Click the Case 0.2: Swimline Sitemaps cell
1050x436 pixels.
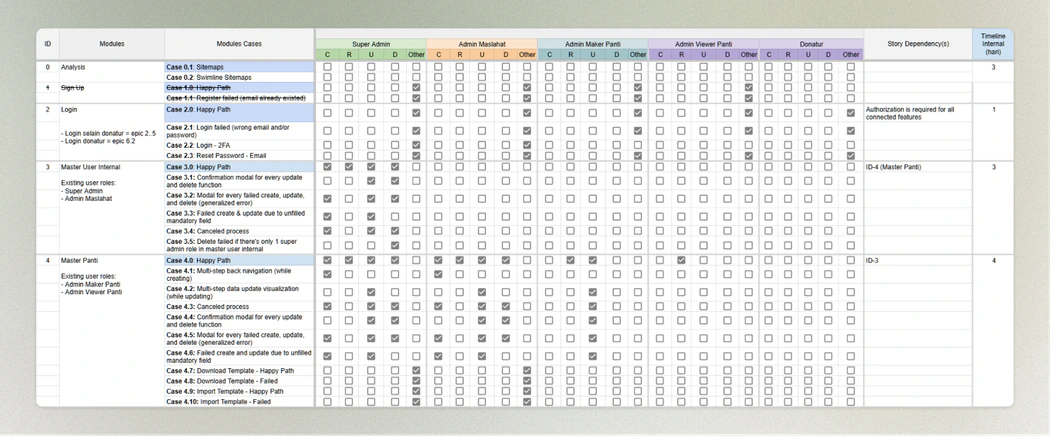[x=239, y=78]
